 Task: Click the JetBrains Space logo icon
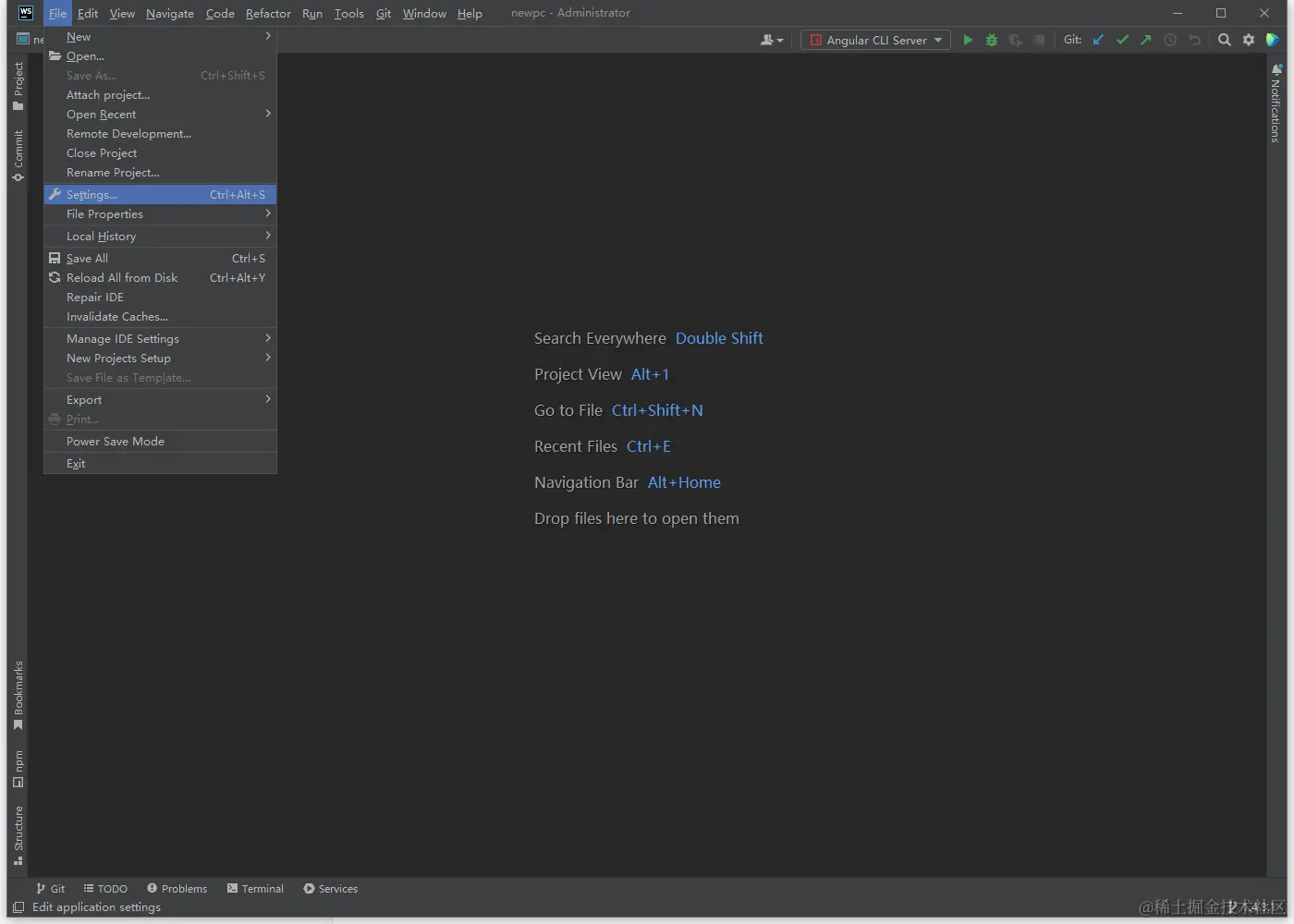(x=1273, y=40)
